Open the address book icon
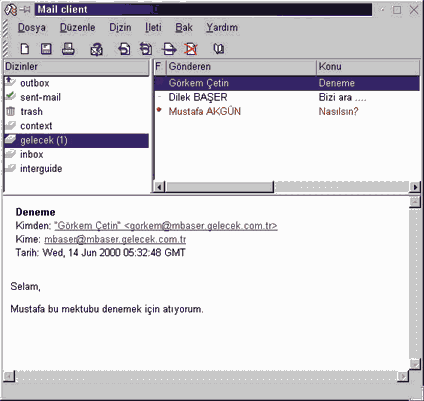The image size is (424, 401). (219, 49)
